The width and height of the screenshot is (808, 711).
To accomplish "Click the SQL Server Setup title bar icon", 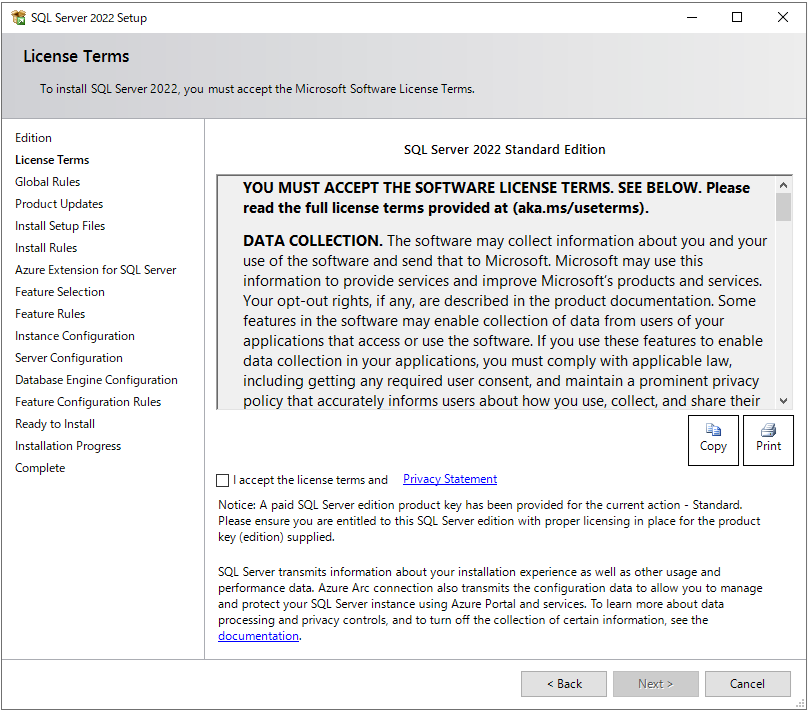I will [19, 18].
